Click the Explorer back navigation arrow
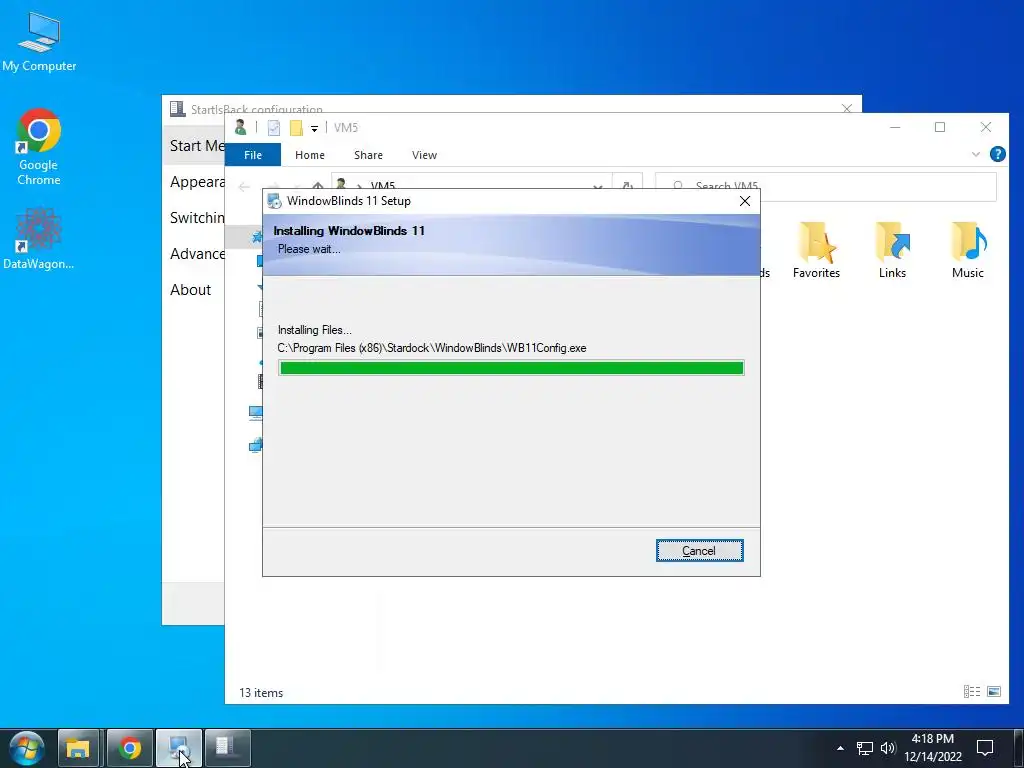The width and height of the screenshot is (1024, 768). click(x=244, y=187)
